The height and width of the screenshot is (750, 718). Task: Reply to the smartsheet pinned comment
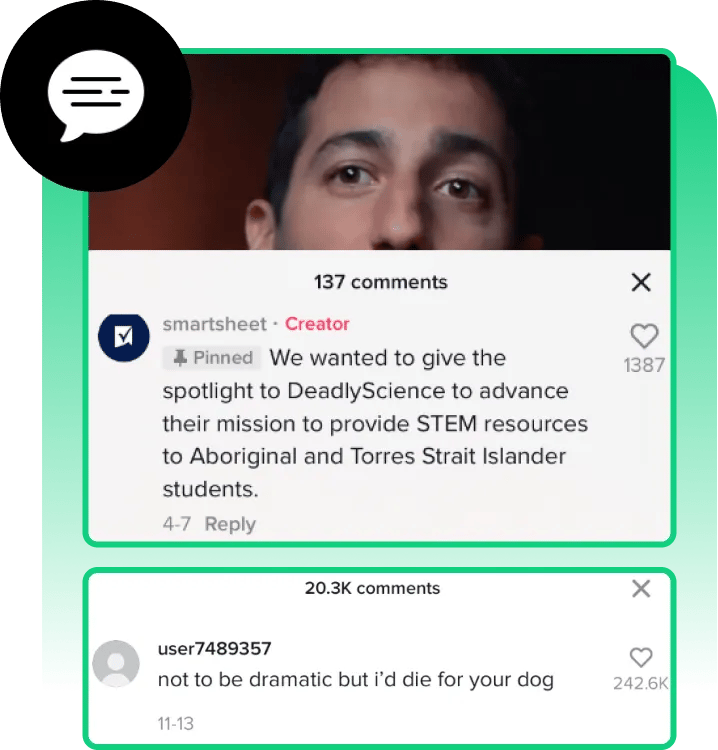[230, 524]
